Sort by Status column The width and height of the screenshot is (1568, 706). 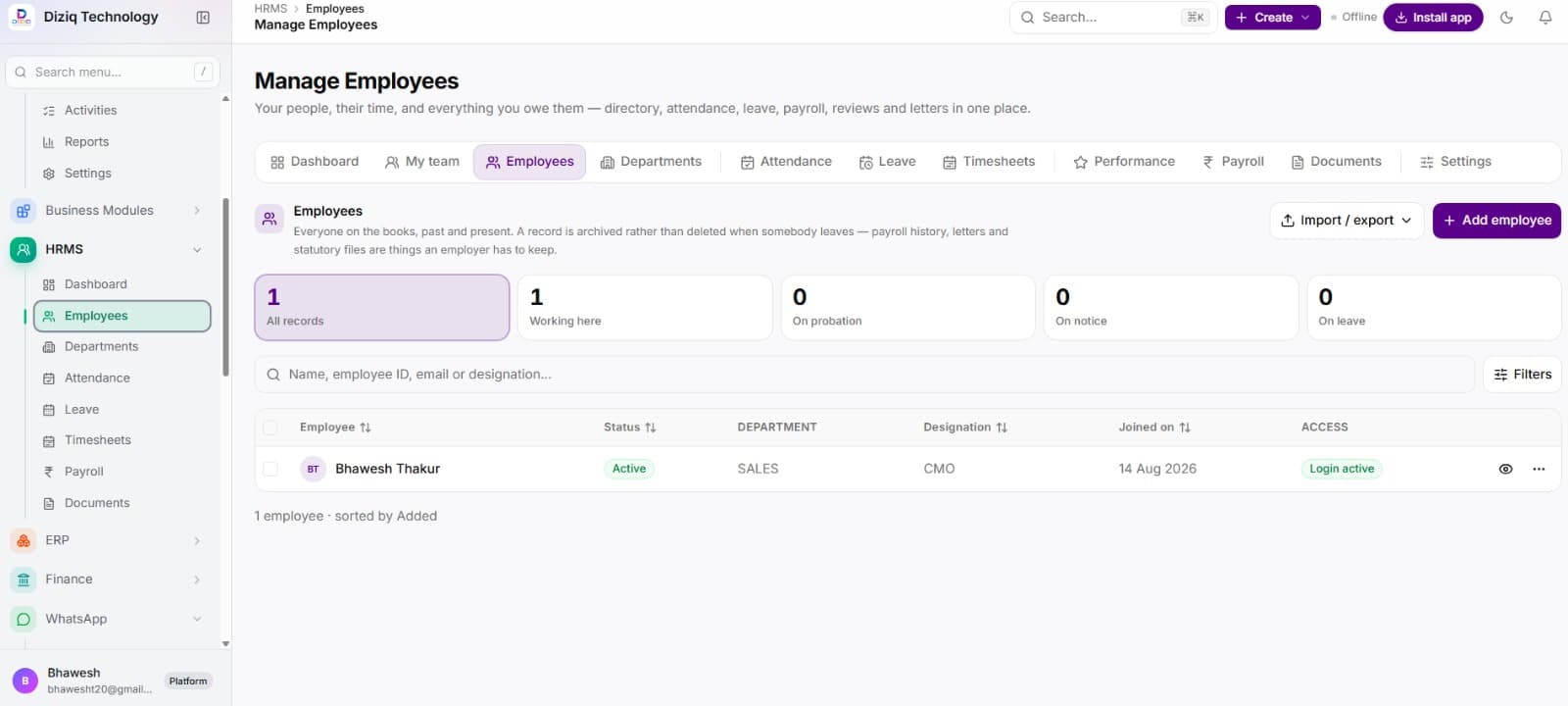tap(630, 428)
